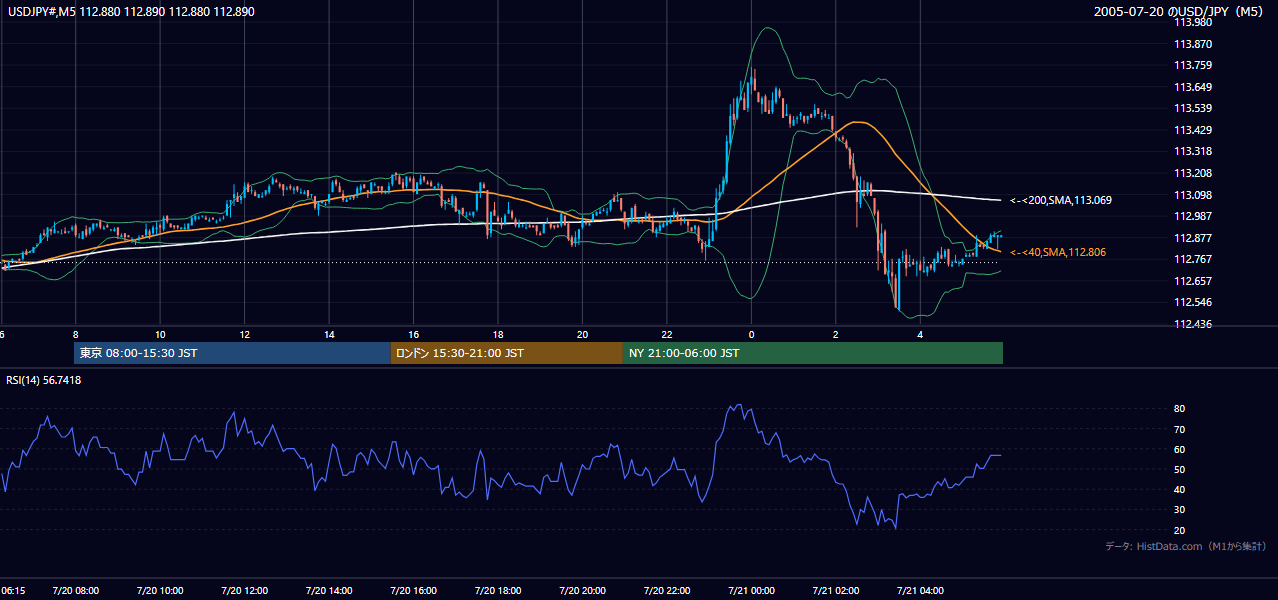The image size is (1278, 600).
Task: Click the 7/20 08:00 date label
Action: point(75,591)
